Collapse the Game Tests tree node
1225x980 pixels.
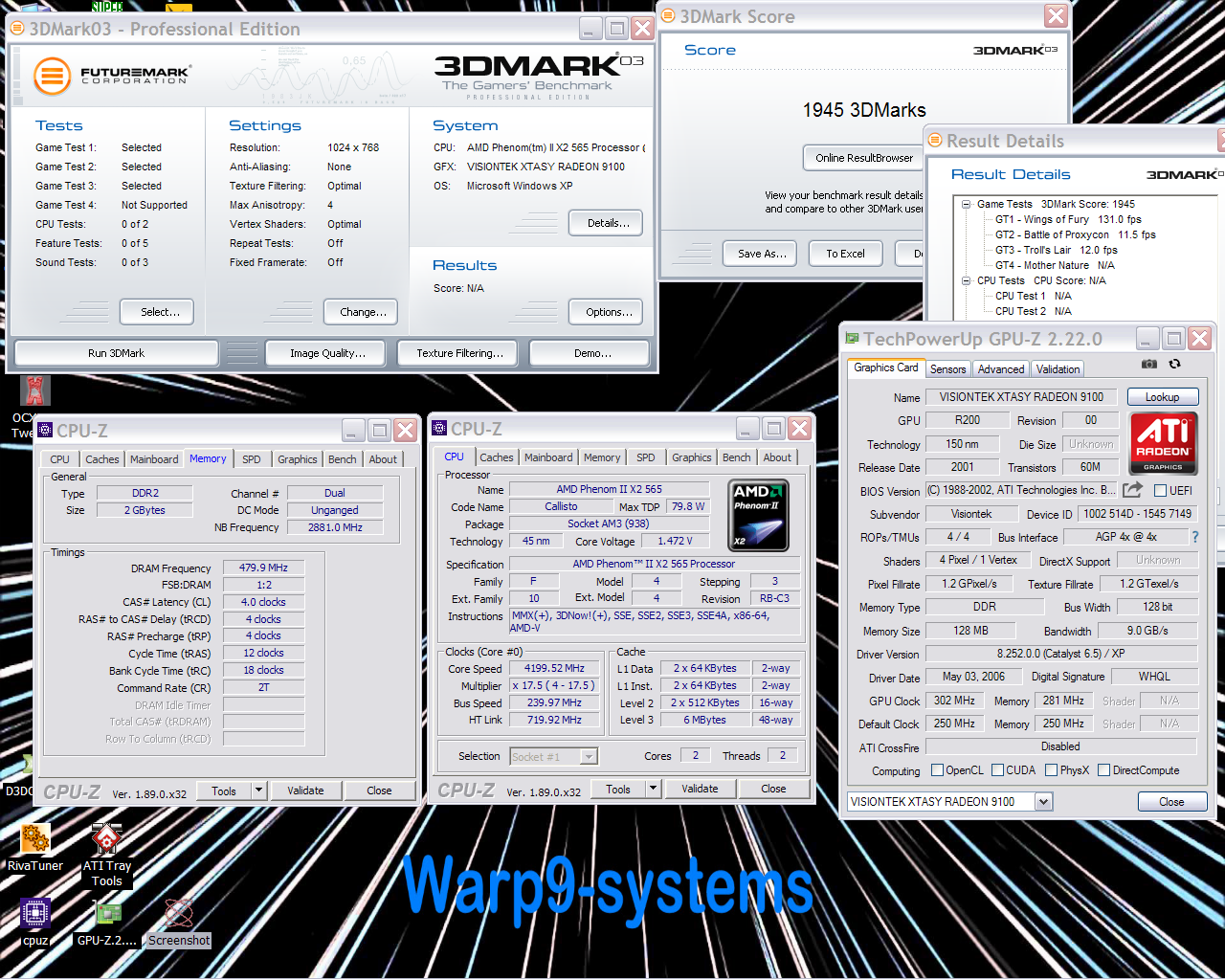click(966, 204)
